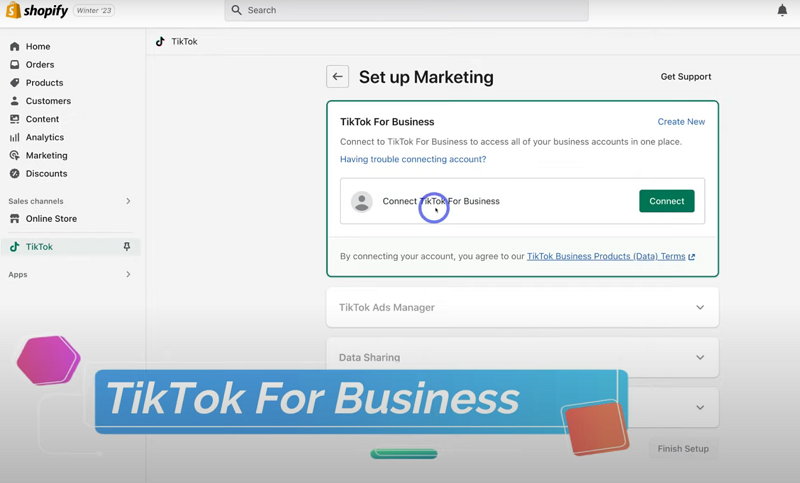
Task: Click the back arrow button
Action: tap(337, 77)
